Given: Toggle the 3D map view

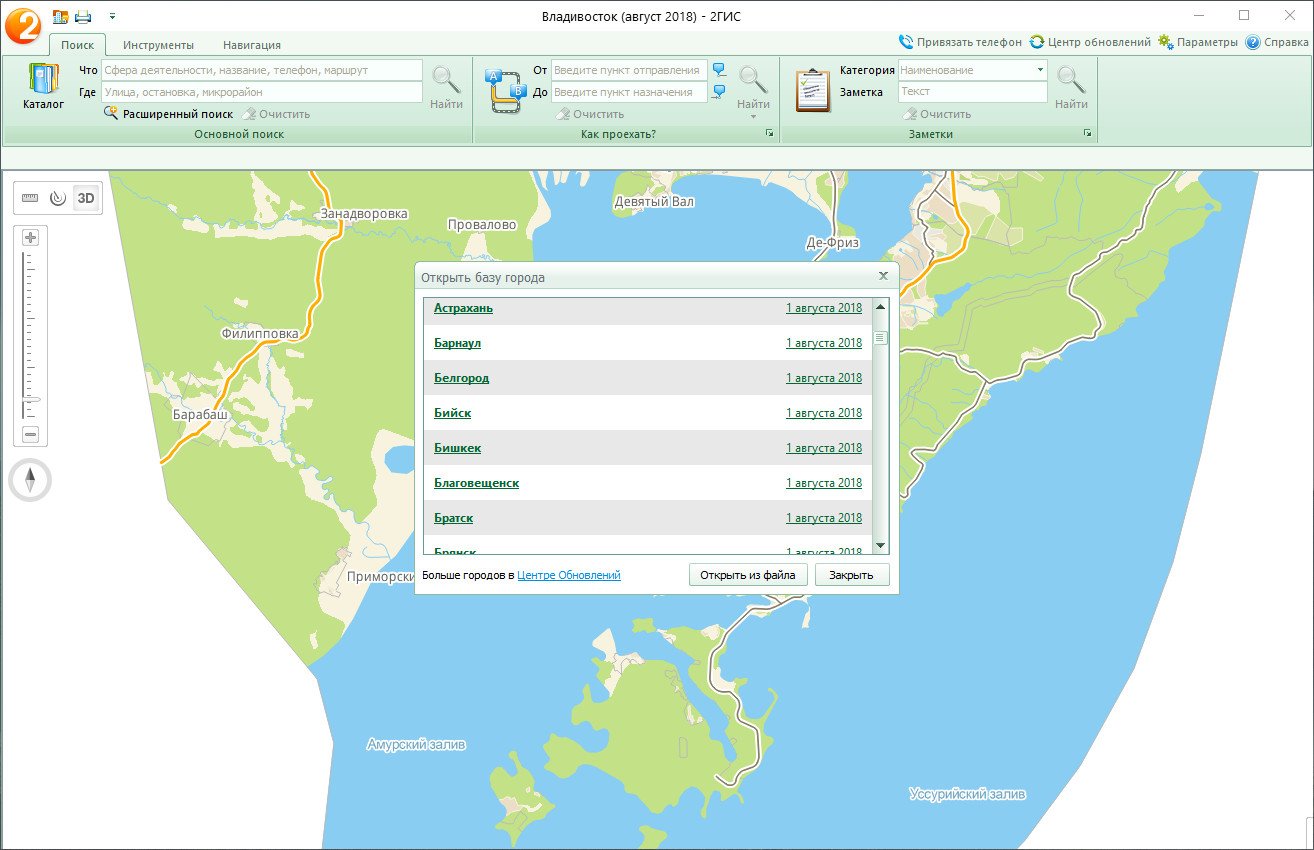Looking at the screenshot, I should [86, 198].
